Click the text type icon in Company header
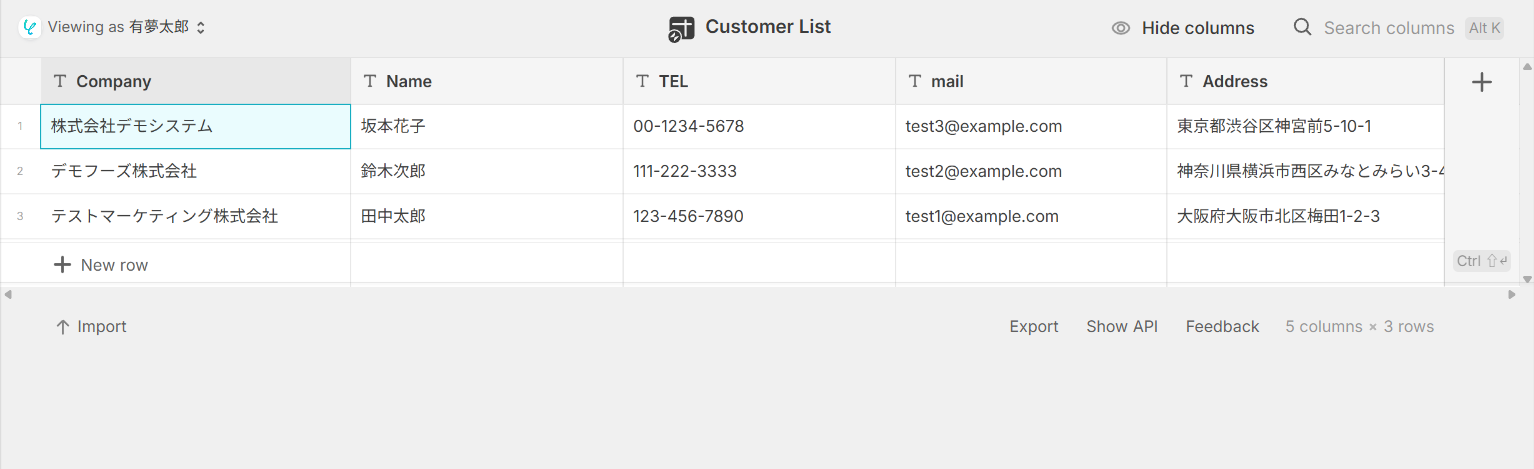Viewport: 1534px width, 469px height. click(x=60, y=82)
